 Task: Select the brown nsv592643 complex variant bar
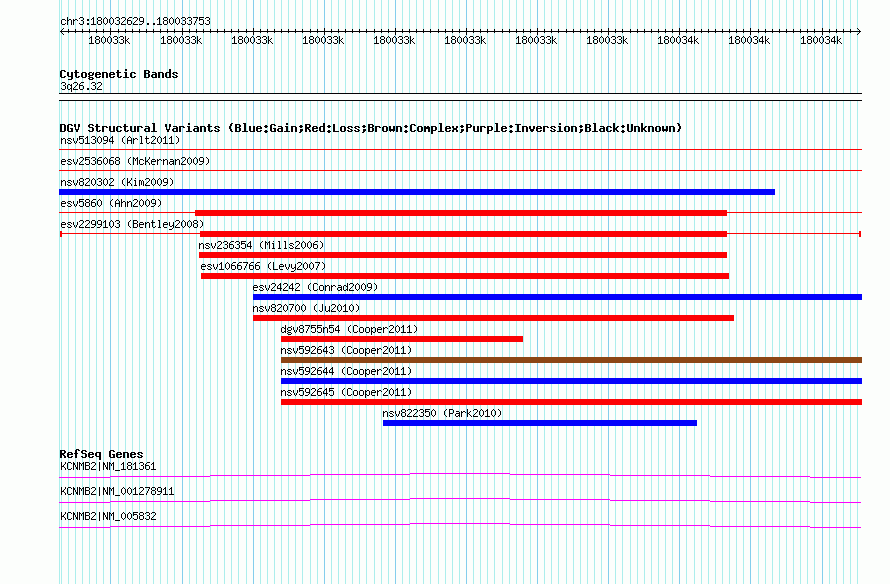pyautogui.click(x=571, y=360)
